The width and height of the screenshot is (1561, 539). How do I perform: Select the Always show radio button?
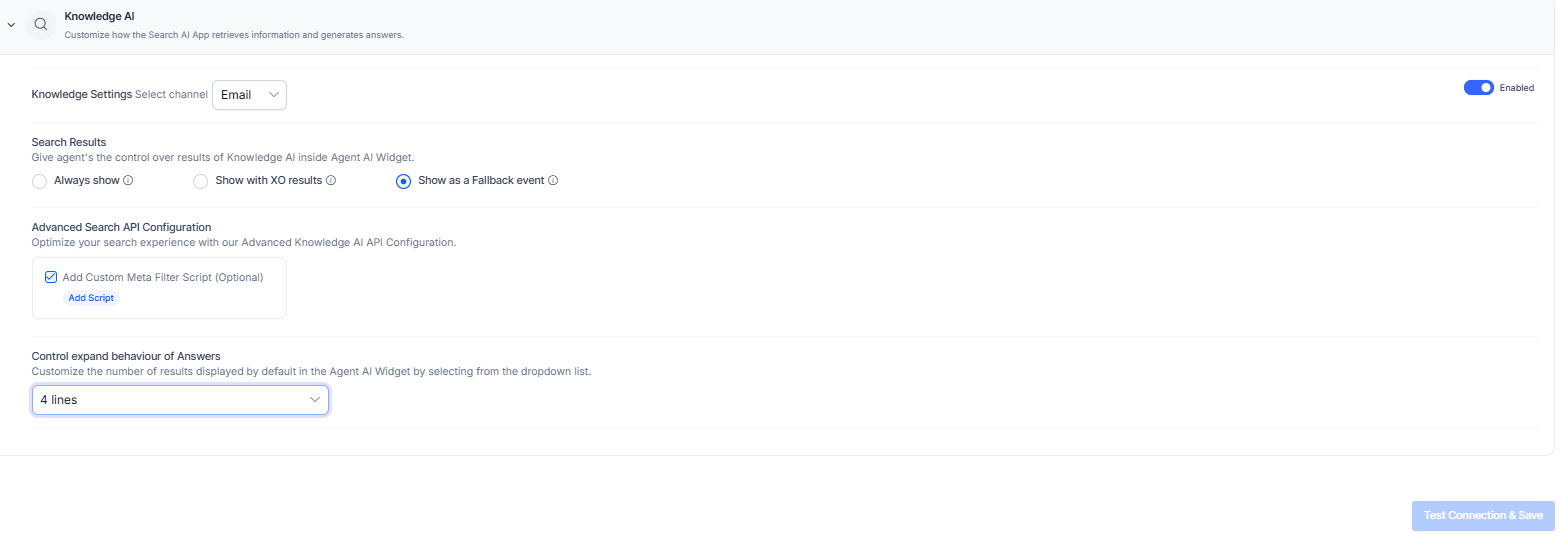(39, 181)
